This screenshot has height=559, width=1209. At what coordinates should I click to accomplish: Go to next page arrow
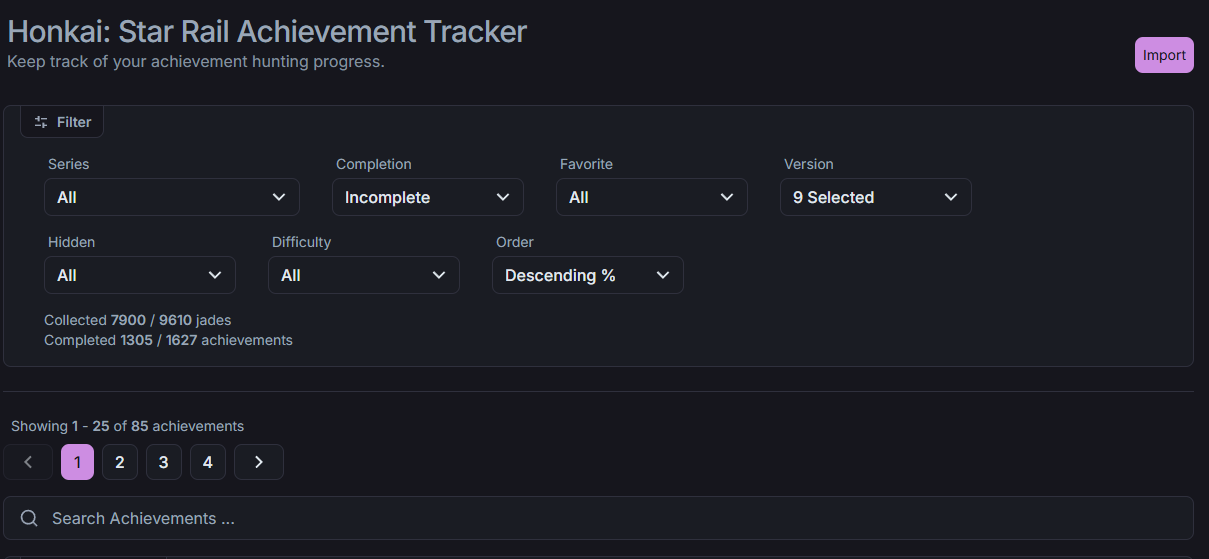click(x=259, y=462)
